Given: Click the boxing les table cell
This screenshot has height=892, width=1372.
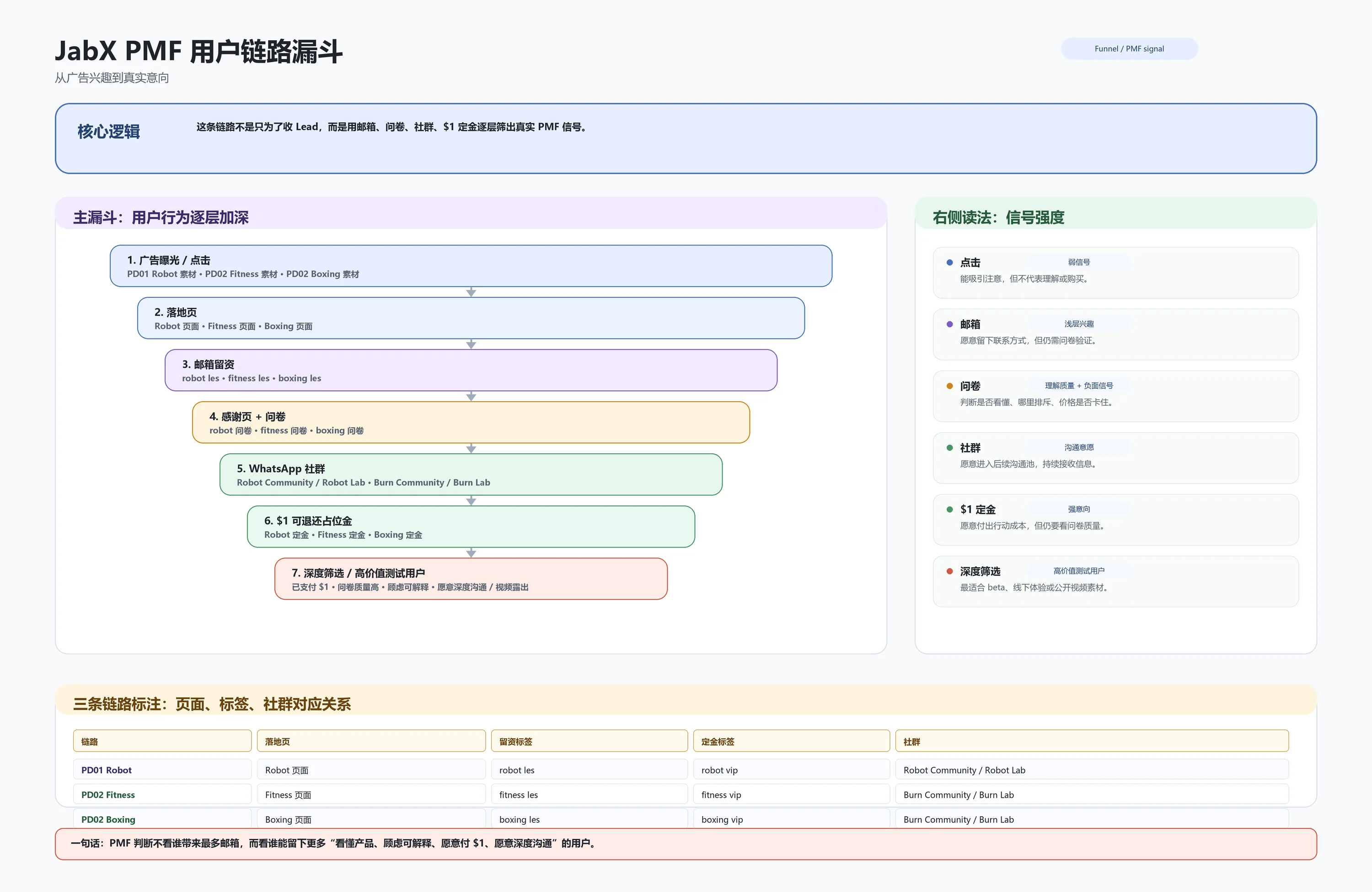Looking at the screenshot, I should click(589, 819).
